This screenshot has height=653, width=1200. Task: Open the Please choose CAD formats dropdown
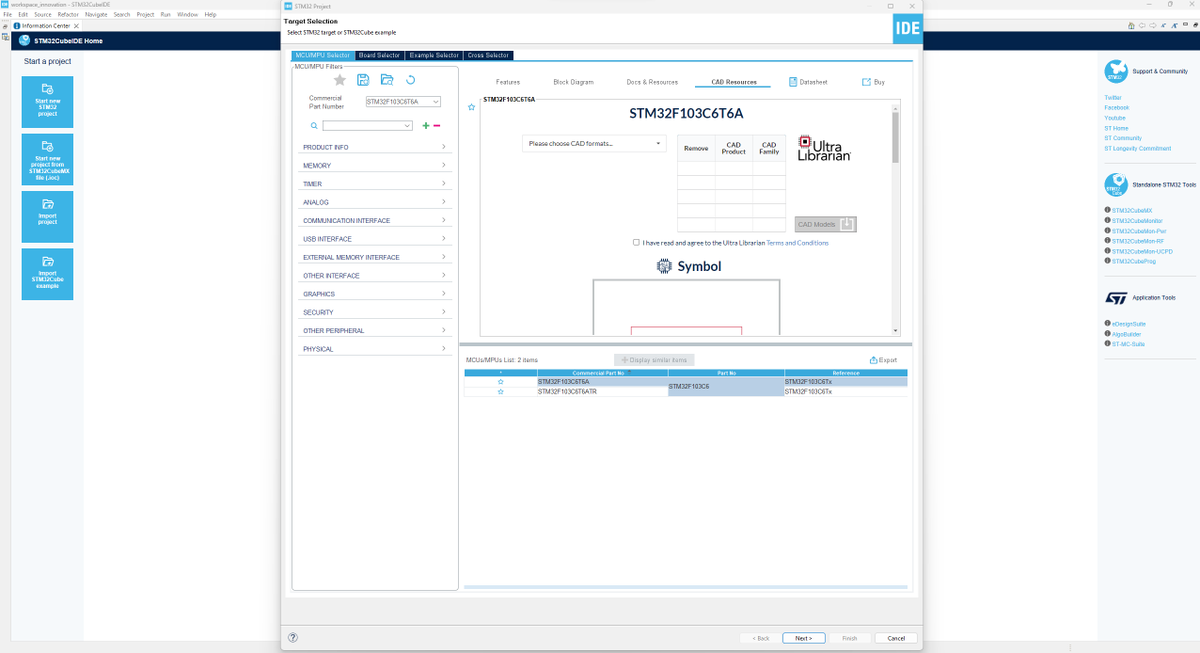click(594, 144)
